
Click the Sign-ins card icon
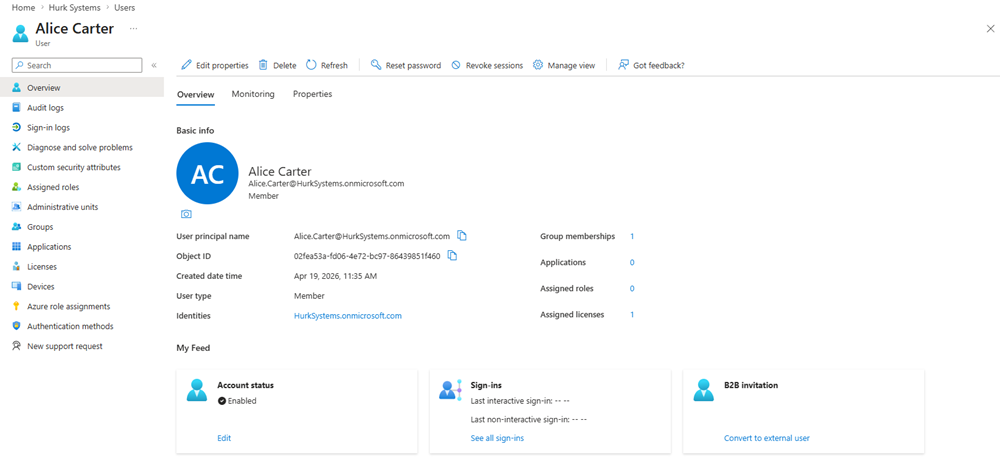(450, 390)
